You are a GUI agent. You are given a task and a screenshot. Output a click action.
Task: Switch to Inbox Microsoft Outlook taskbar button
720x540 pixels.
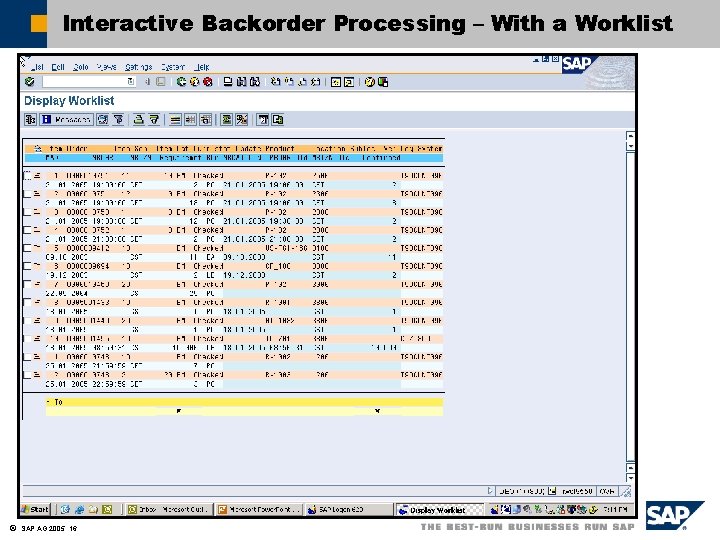click(x=169, y=509)
